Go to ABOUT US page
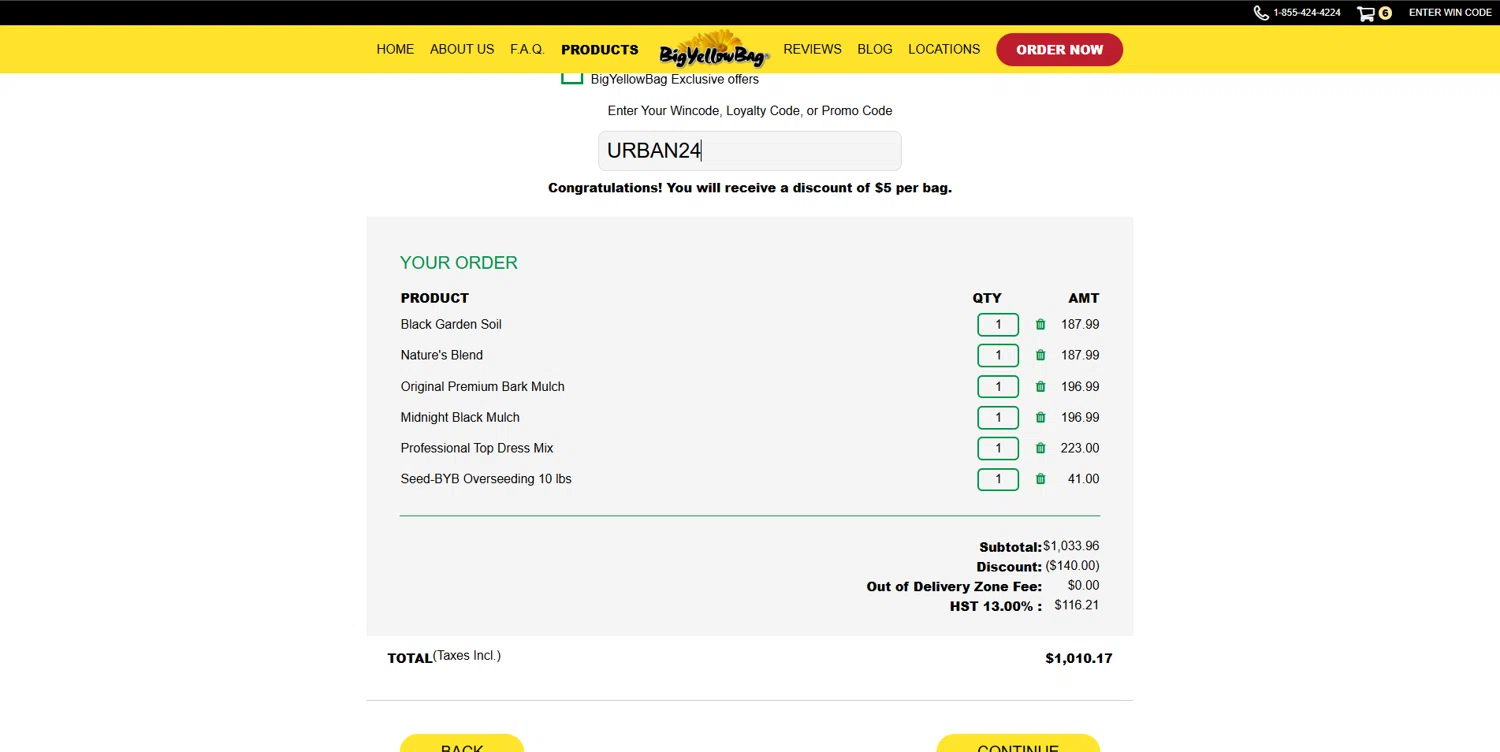This screenshot has height=752, width=1500. (x=462, y=49)
